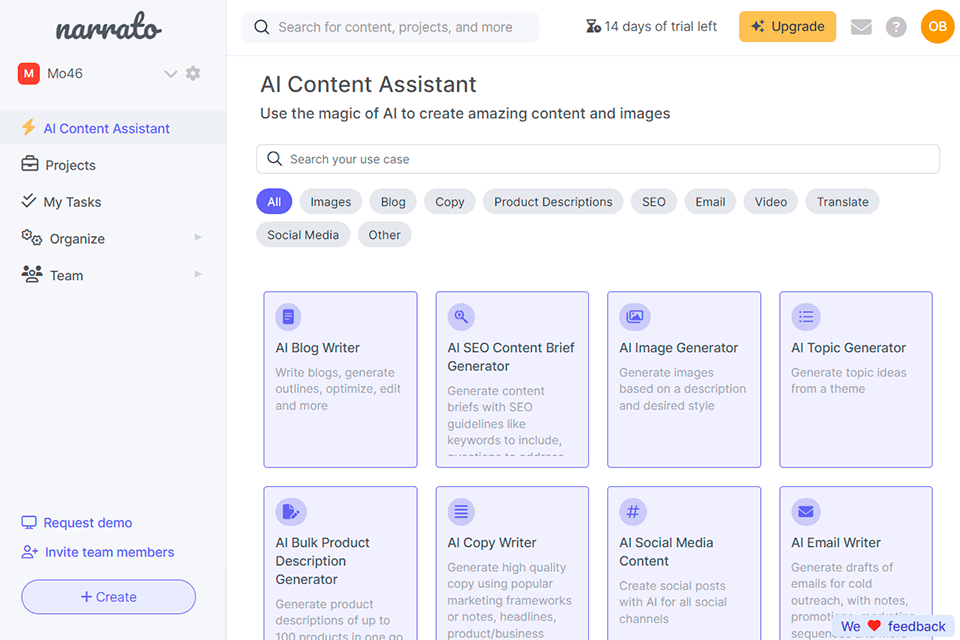Click the AI Copy Writer lines icon

tap(461, 511)
